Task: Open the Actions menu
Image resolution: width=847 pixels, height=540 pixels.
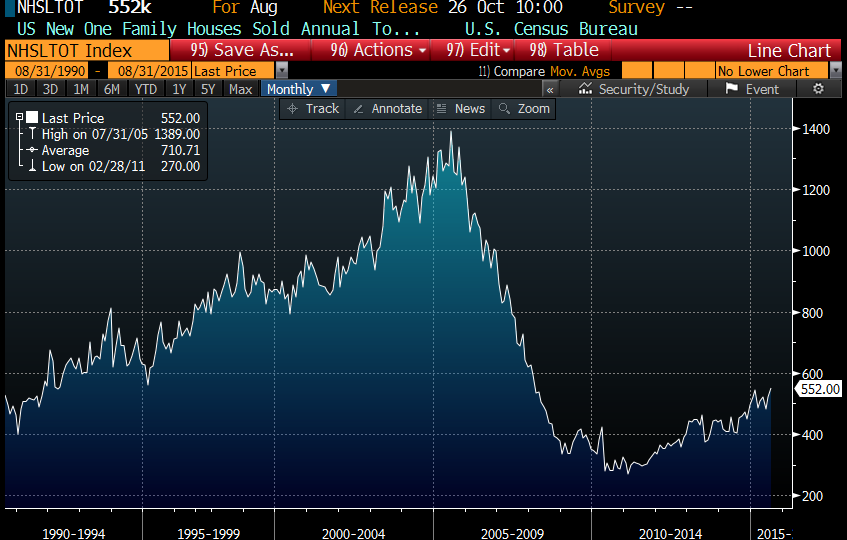Action: click(x=378, y=50)
